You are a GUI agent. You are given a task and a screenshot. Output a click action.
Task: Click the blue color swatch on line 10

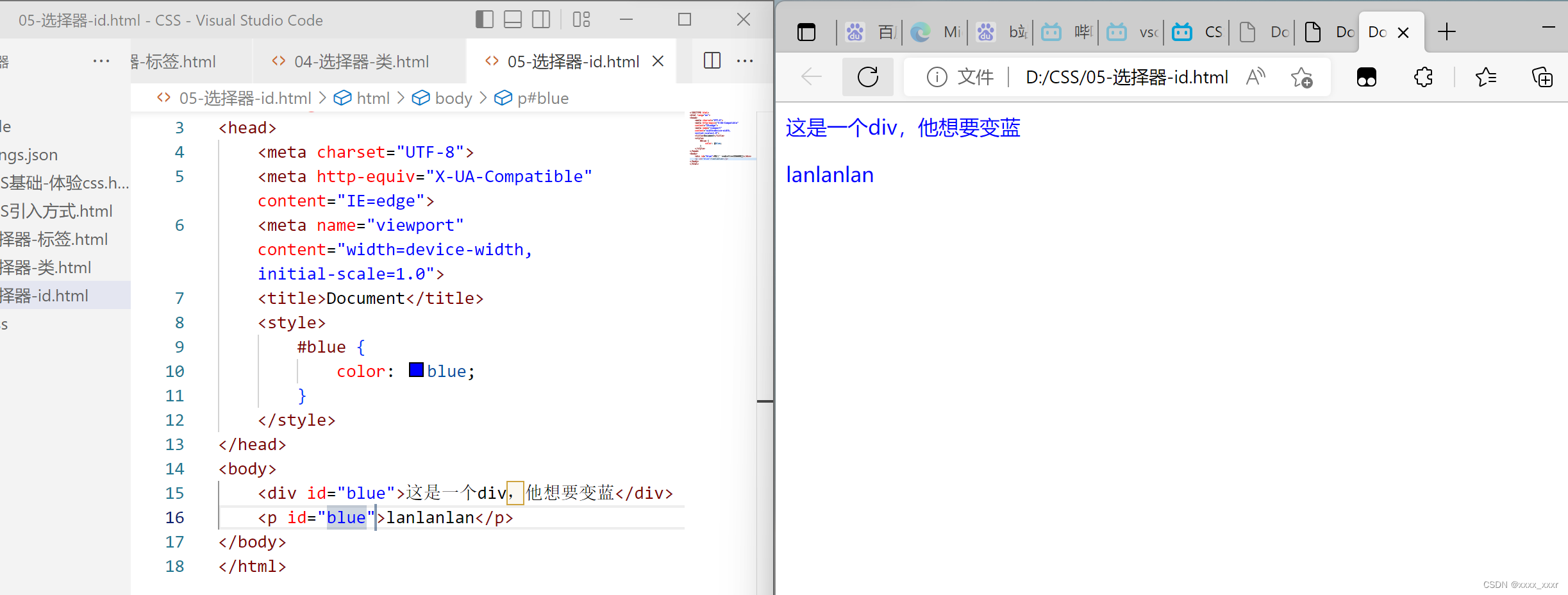[416, 370]
